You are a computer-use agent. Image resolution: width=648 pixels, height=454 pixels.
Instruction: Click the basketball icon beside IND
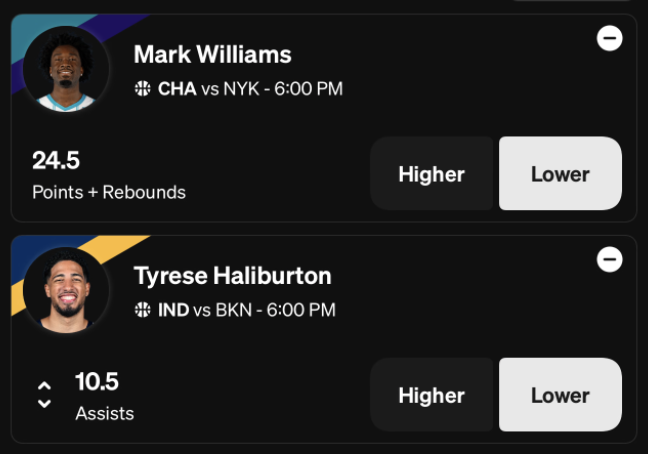click(143, 309)
